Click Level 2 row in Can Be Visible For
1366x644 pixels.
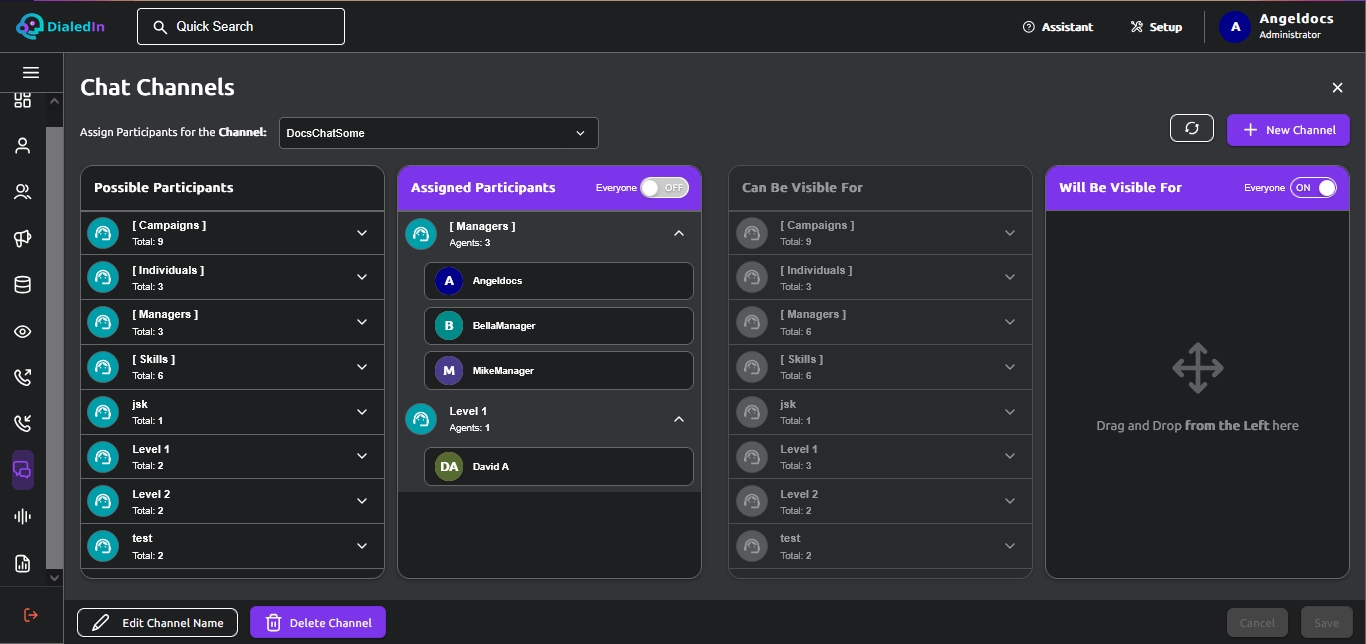click(x=881, y=502)
